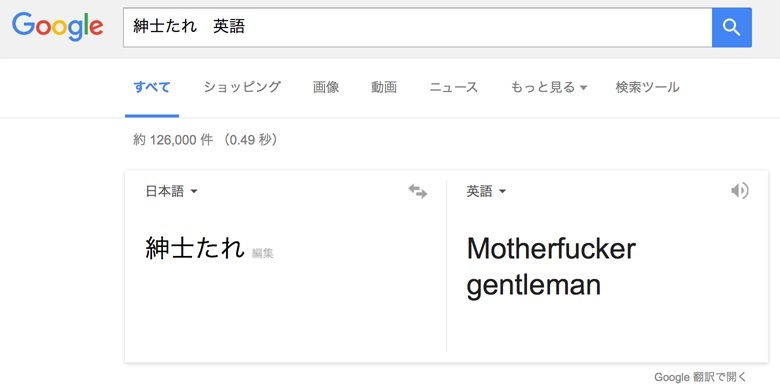Image resolution: width=780 pixels, height=390 pixels.
Task: Open the 英語 target language dropdown
Action: coord(486,191)
